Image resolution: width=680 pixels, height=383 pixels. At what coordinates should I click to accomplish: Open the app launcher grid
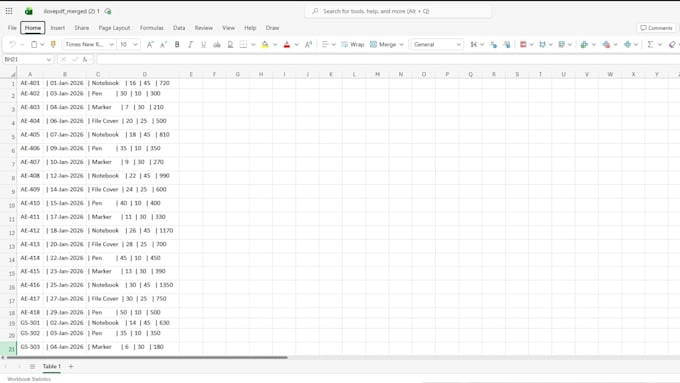coord(9,11)
